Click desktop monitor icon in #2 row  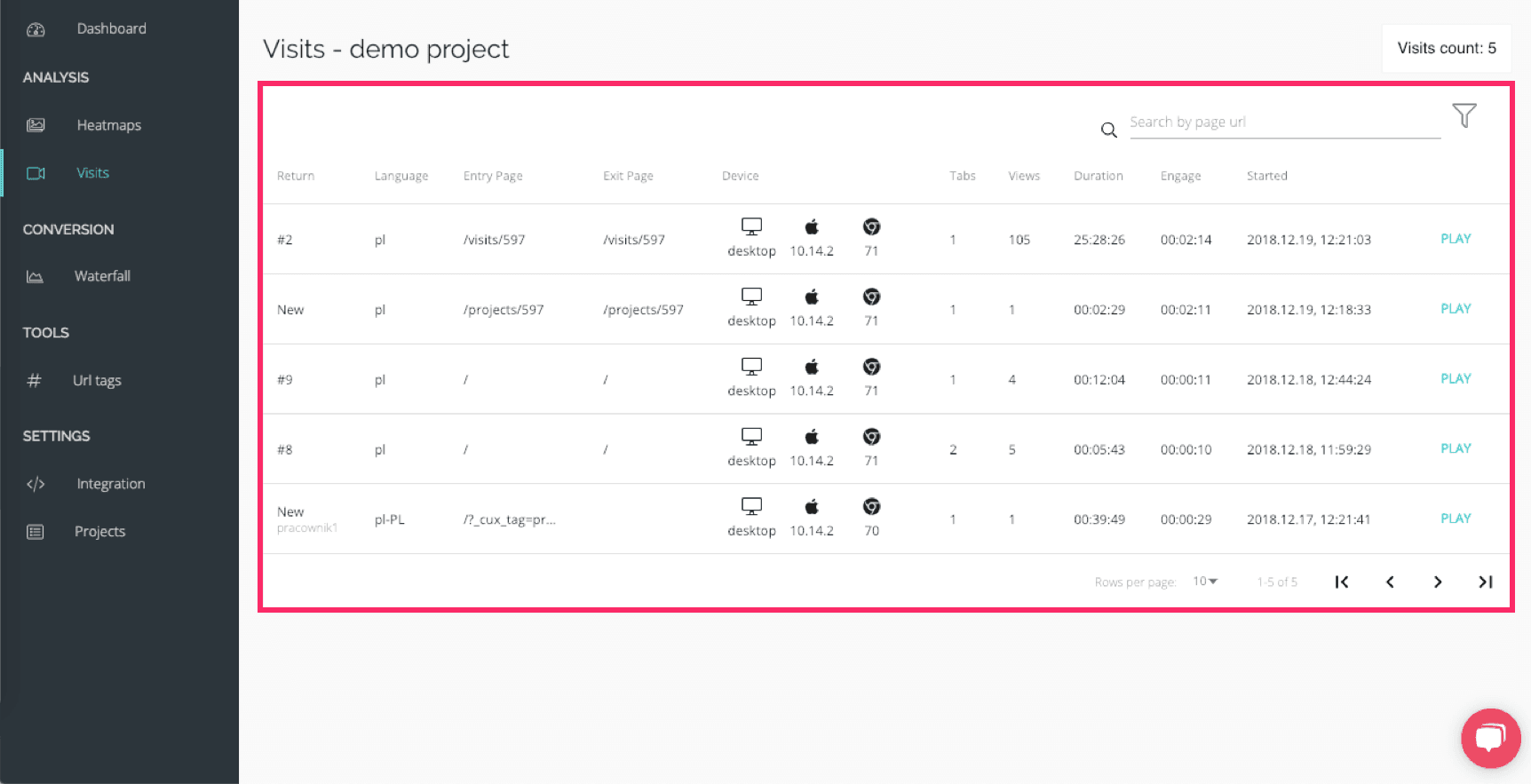pyautogui.click(x=752, y=226)
